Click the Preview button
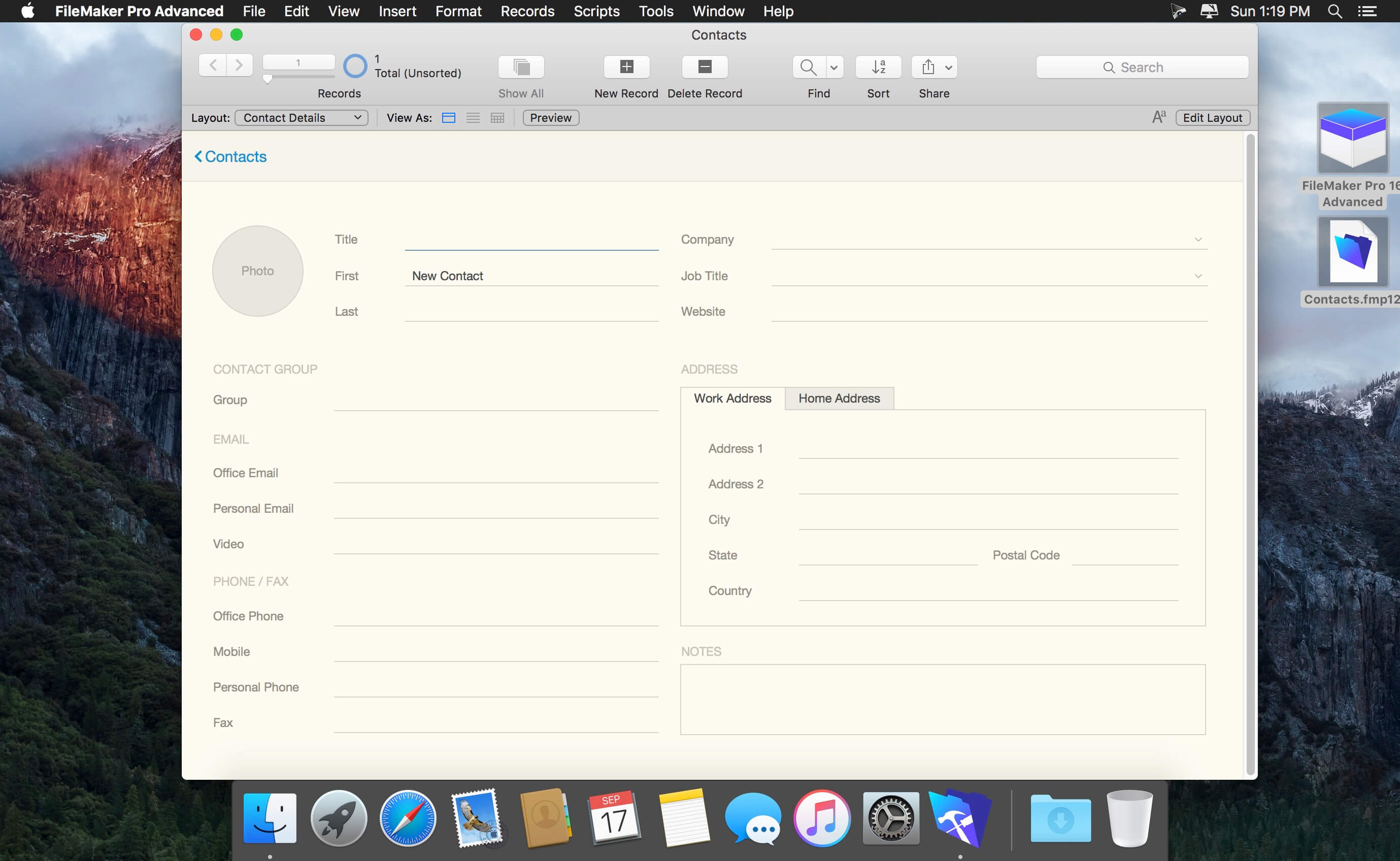 coord(551,117)
